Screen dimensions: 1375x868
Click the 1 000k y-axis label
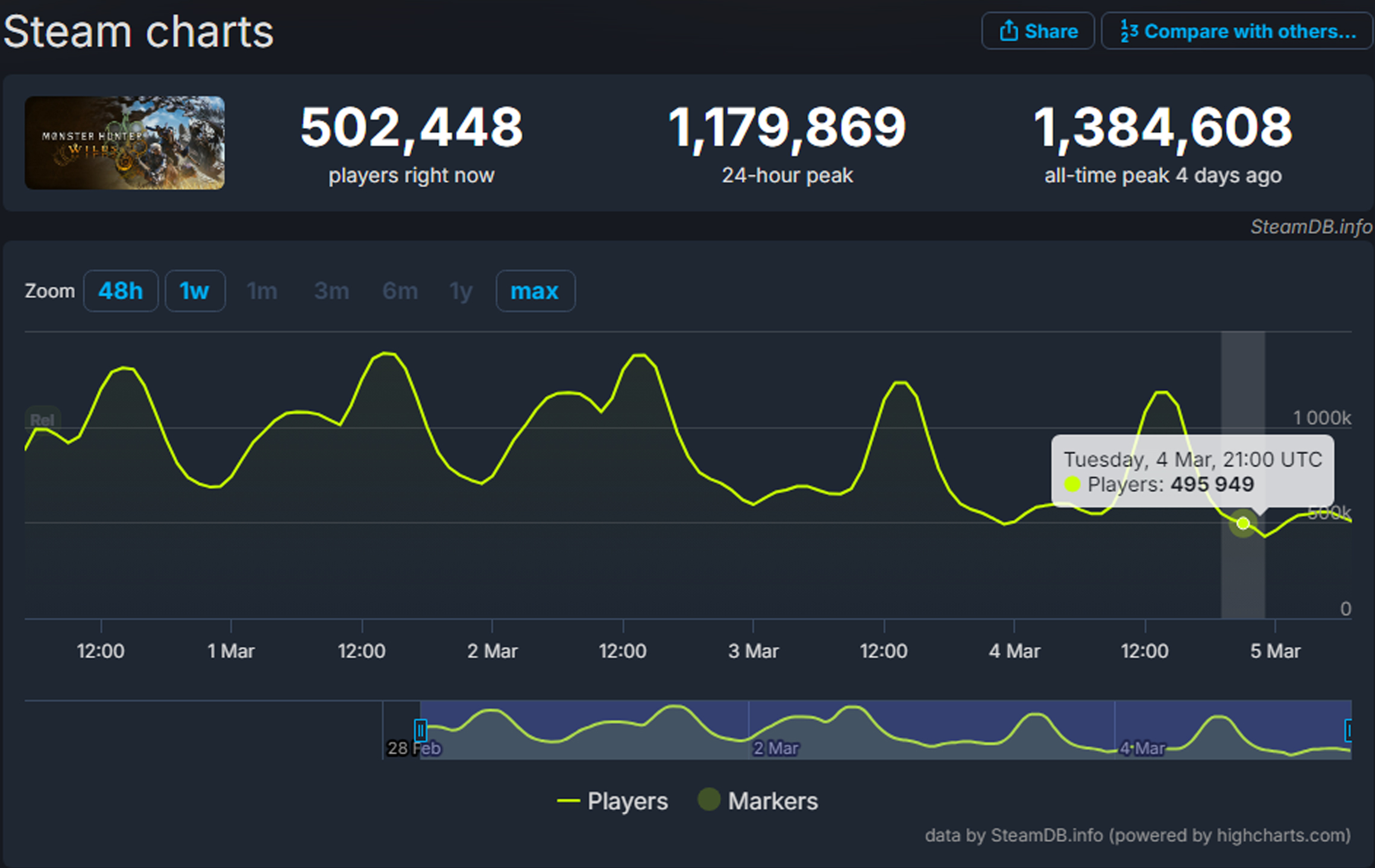click(x=1322, y=418)
